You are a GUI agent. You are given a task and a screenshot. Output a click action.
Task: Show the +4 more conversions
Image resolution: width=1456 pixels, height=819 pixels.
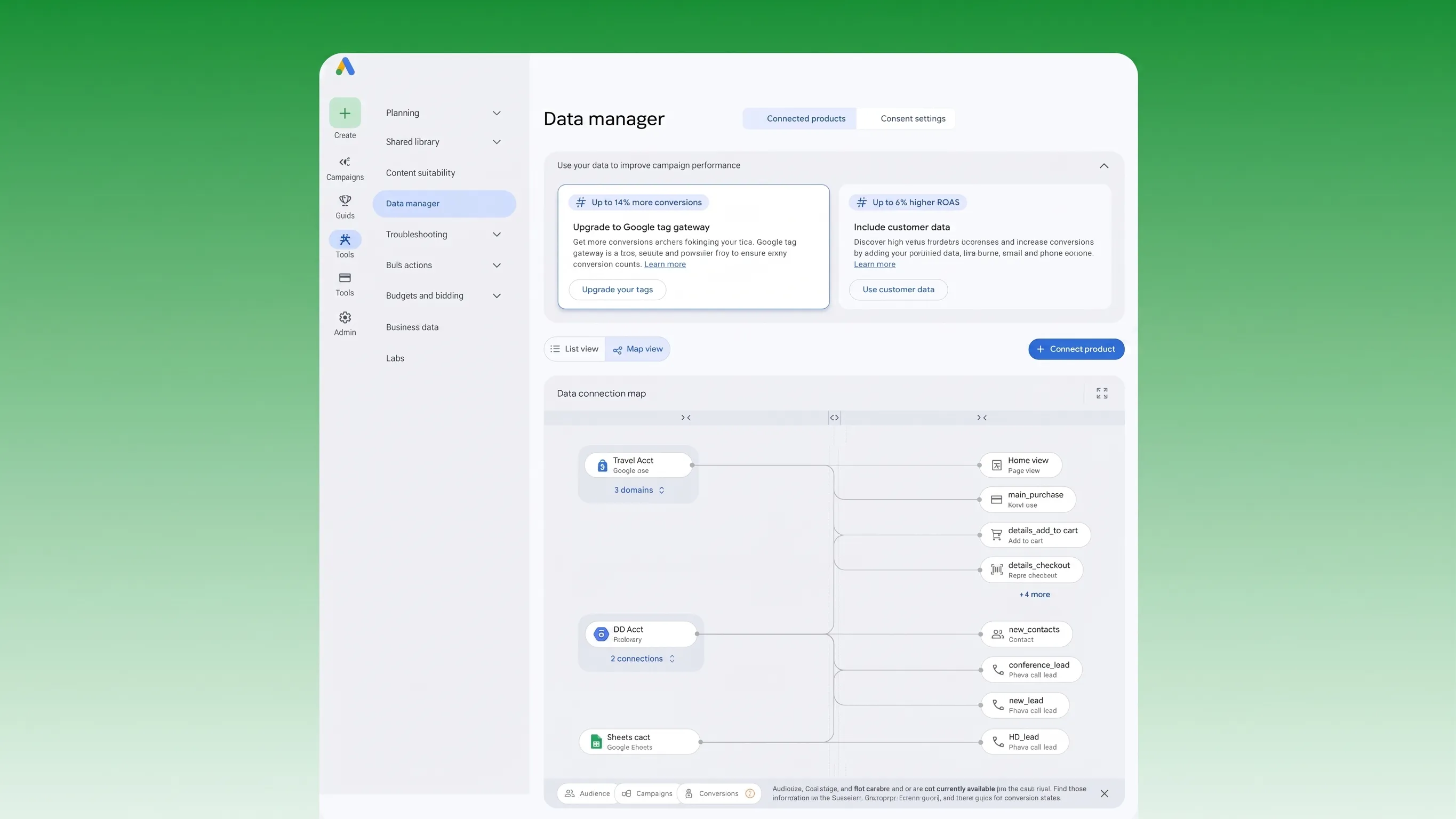[x=1034, y=595]
